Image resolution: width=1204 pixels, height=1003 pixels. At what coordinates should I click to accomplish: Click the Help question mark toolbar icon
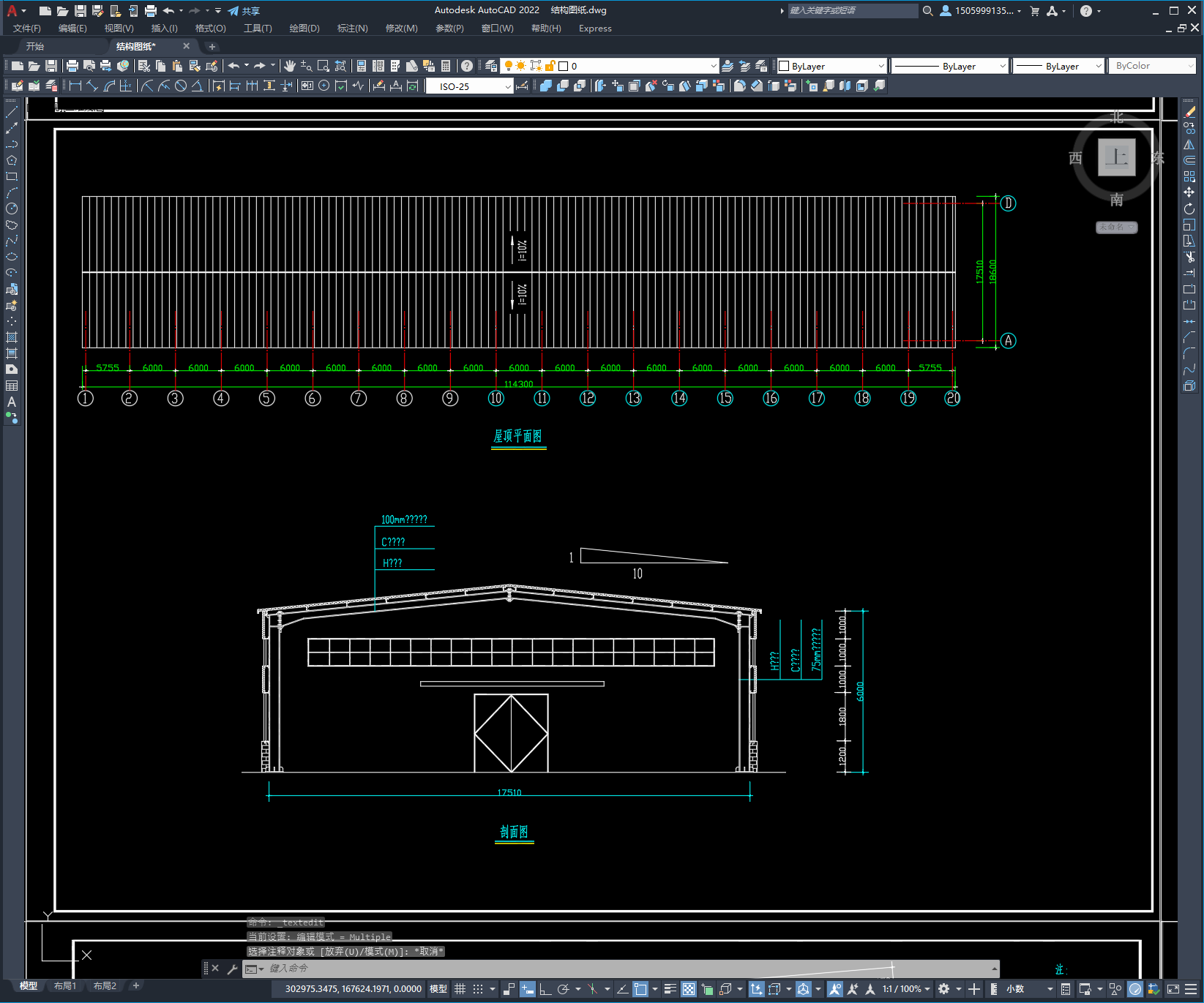467,66
